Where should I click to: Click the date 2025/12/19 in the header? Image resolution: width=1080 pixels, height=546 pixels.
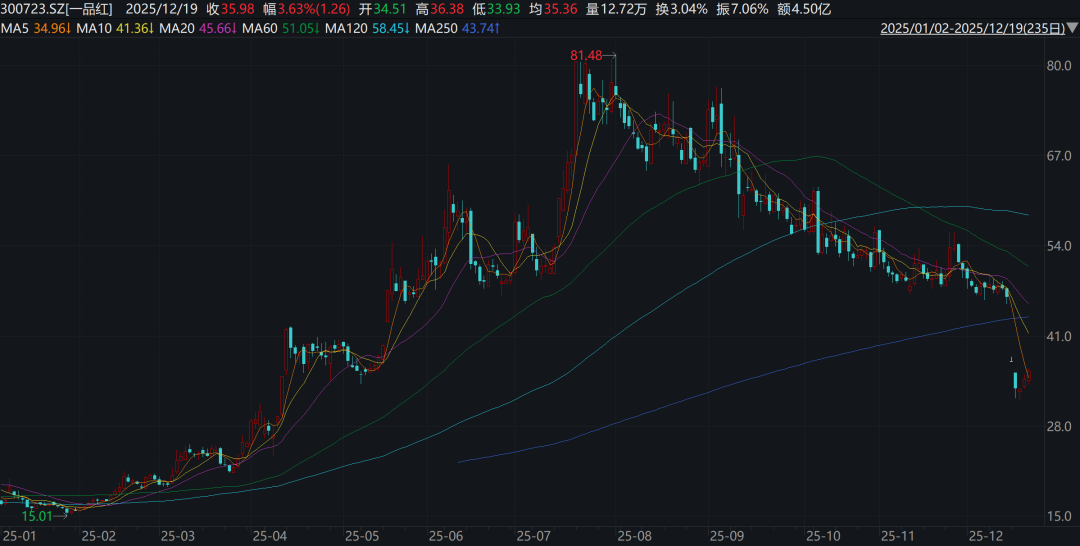162,10
